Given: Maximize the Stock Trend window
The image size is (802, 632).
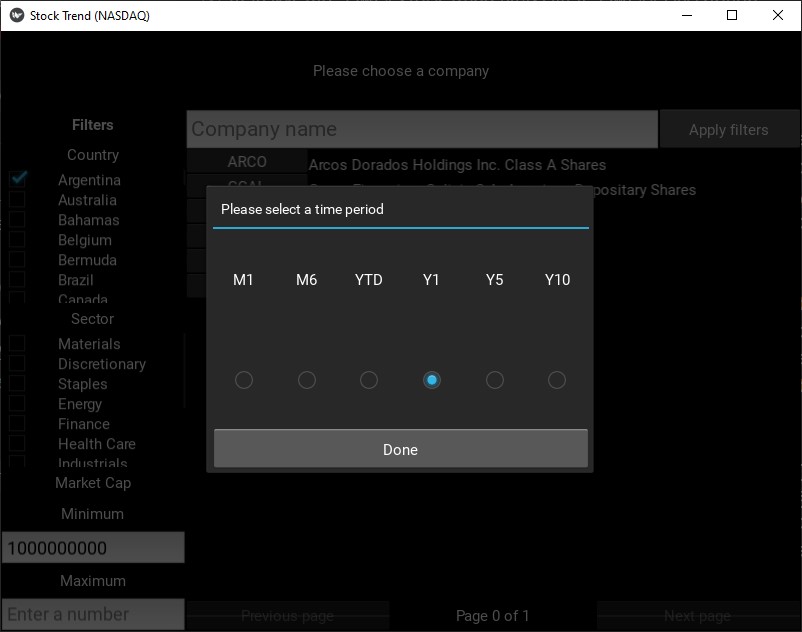Looking at the screenshot, I should pos(732,15).
